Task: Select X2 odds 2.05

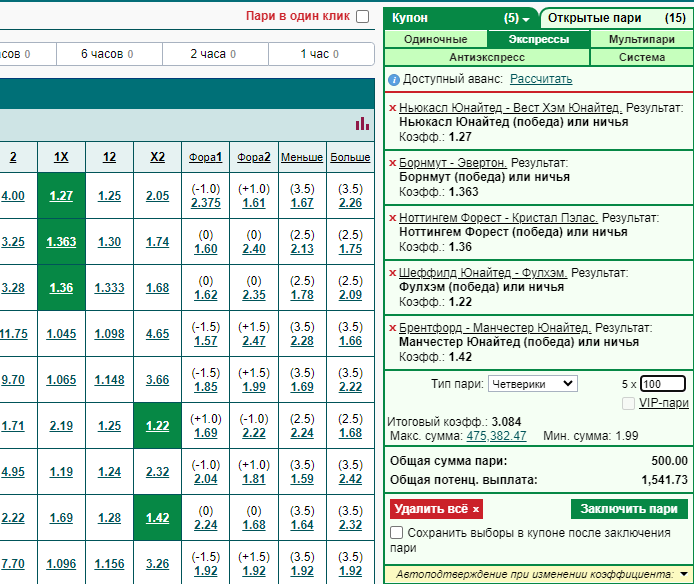Action: tap(158, 196)
